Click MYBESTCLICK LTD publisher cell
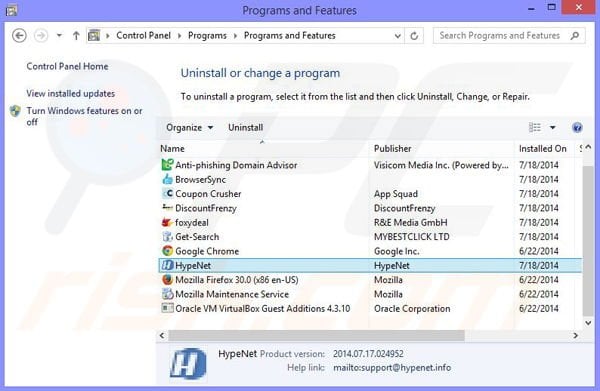The height and width of the screenshot is (391, 600). [412, 236]
